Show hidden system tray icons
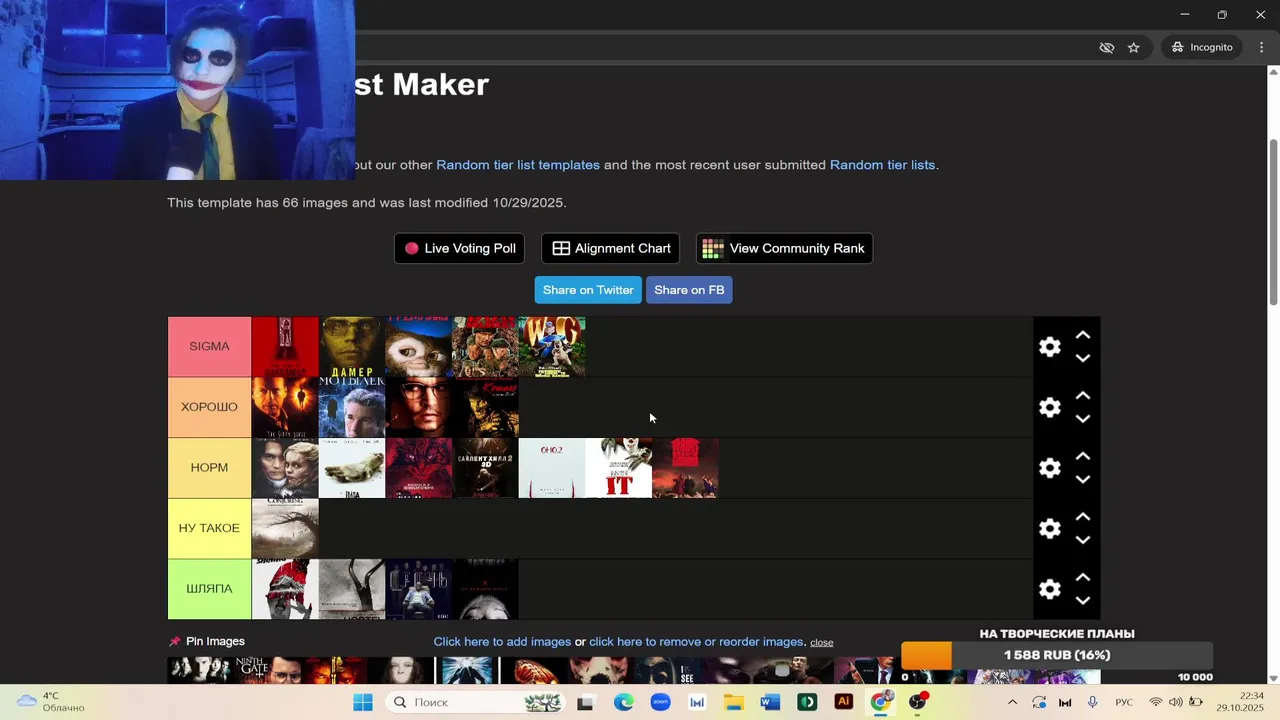The height and width of the screenshot is (720, 1280). [x=1012, y=702]
